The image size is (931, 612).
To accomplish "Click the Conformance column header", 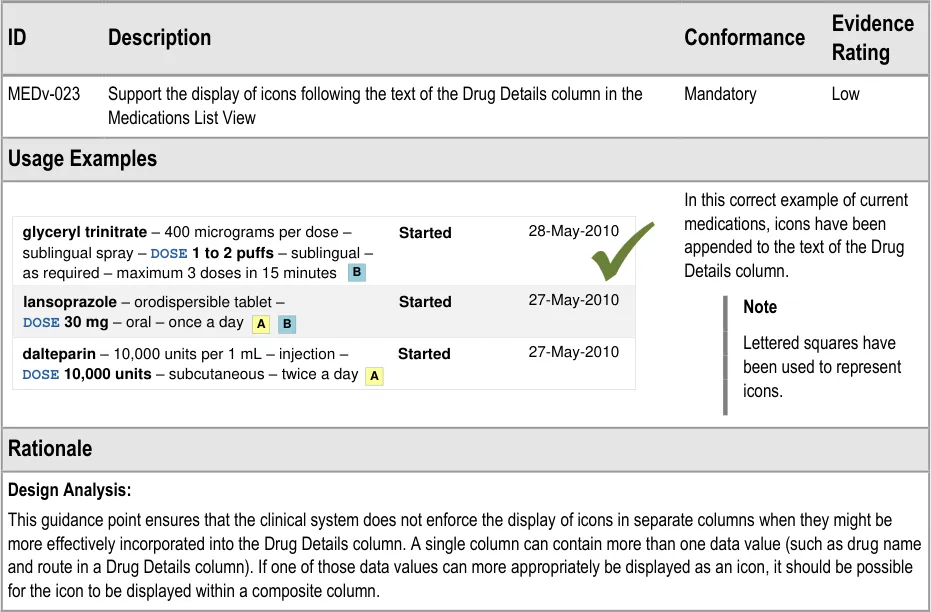I will pyautogui.click(x=744, y=38).
